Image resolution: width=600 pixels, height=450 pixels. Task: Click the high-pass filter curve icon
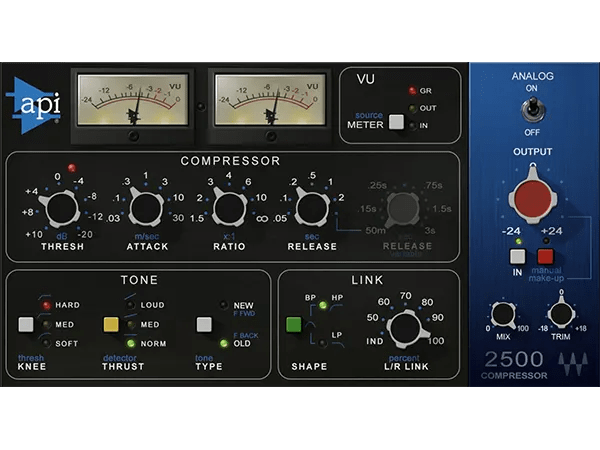tap(336, 307)
